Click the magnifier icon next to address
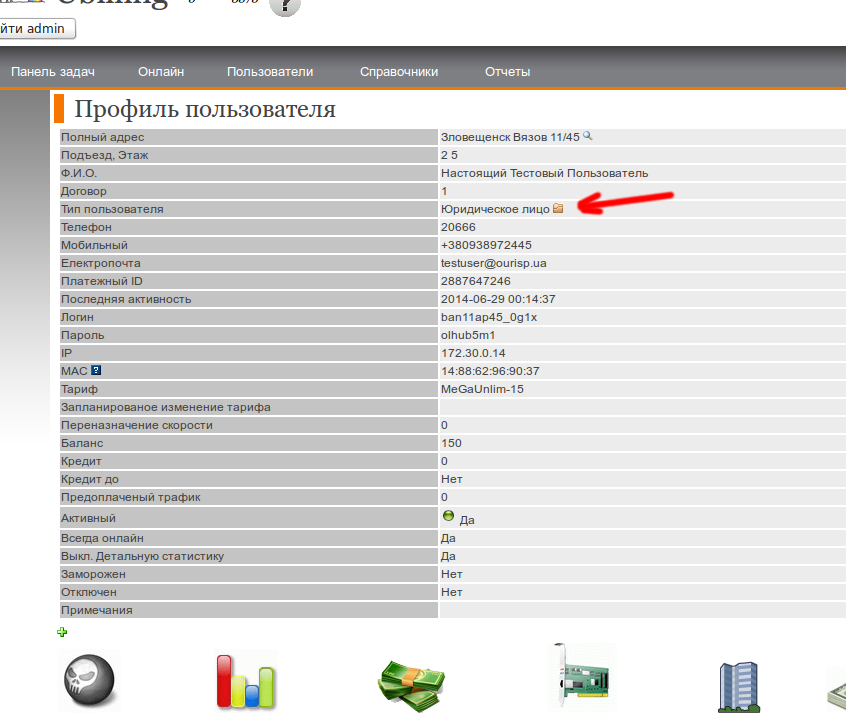Image resolution: width=846 pixels, height=716 pixels. click(588, 136)
